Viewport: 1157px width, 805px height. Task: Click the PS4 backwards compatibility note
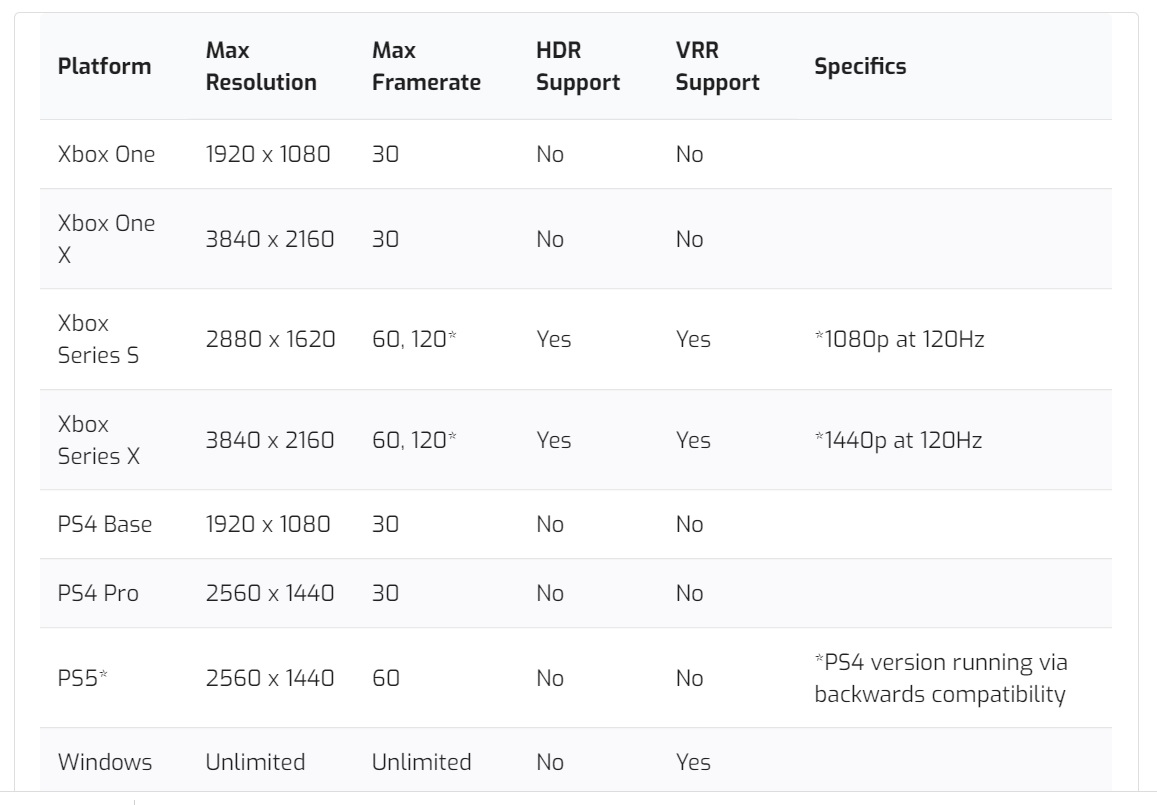point(941,678)
